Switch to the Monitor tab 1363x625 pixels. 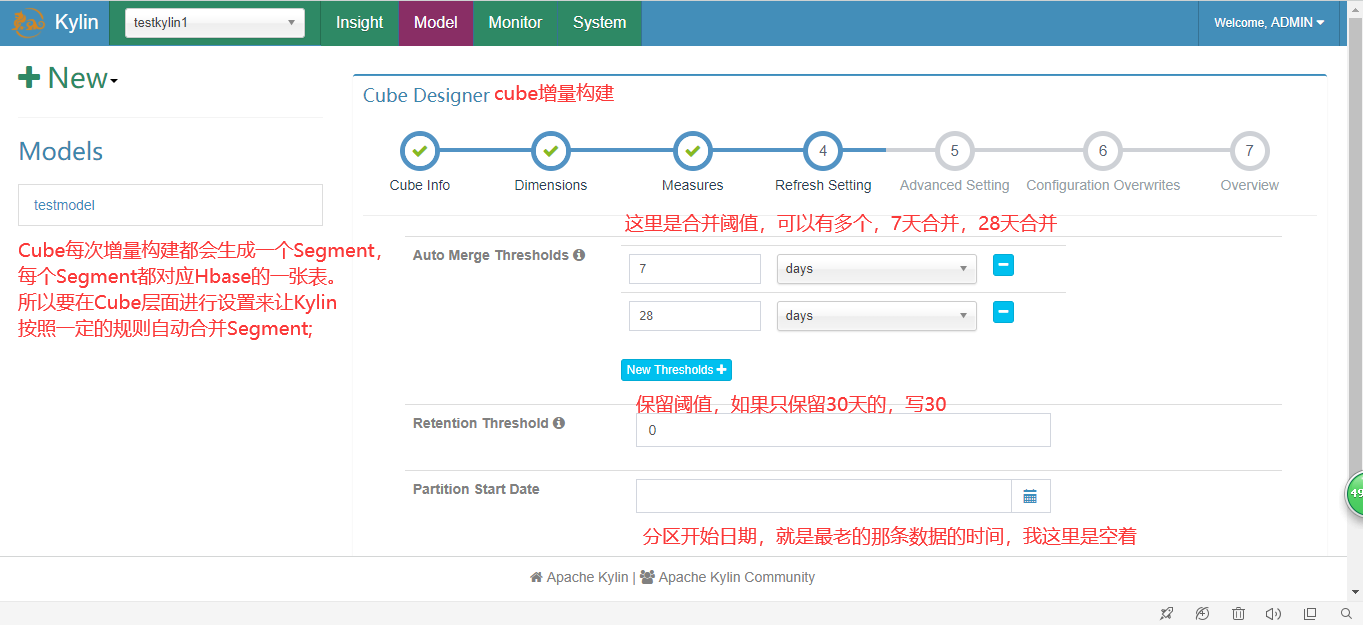[515, 22]
